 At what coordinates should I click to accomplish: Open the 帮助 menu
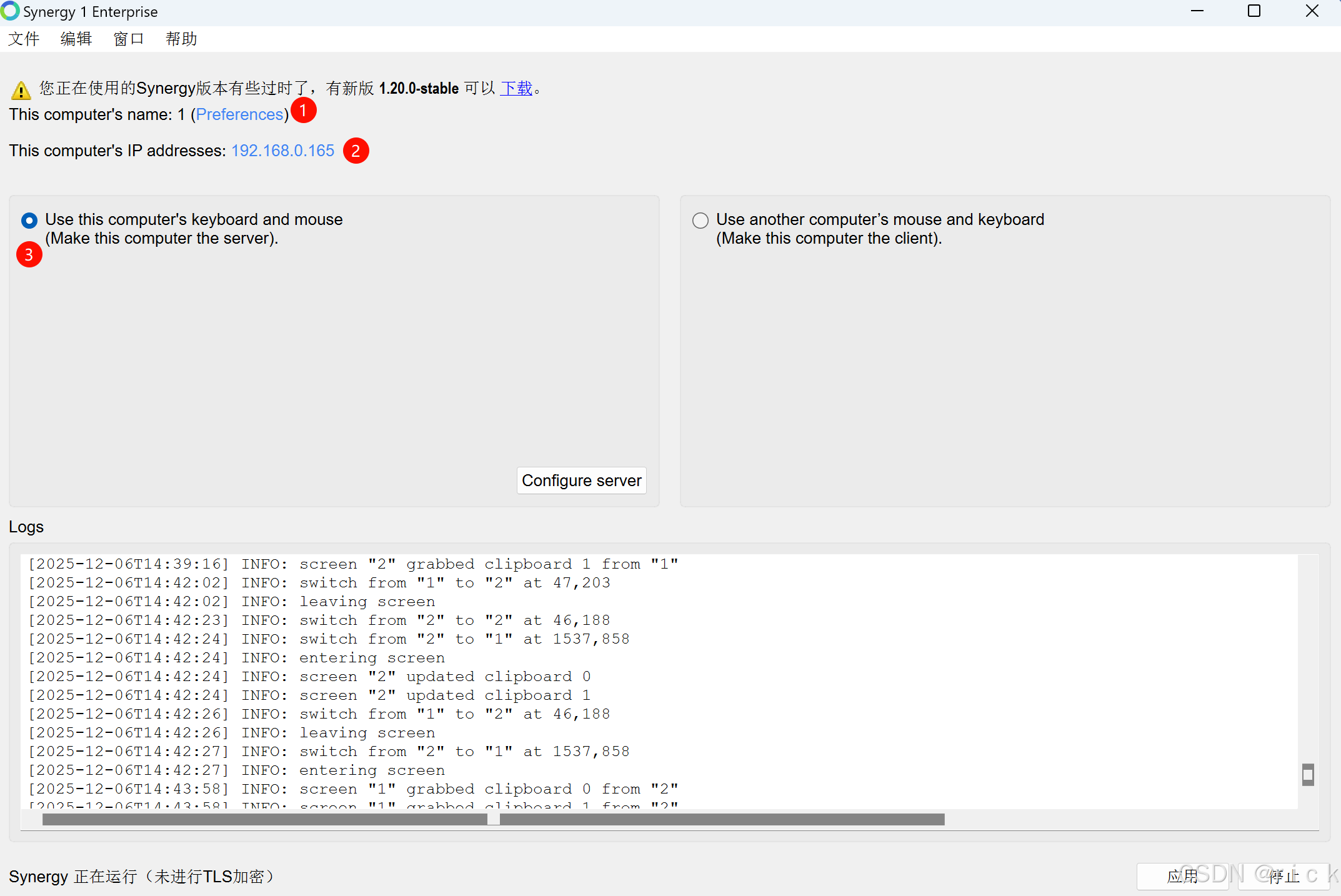coord(181,39)
